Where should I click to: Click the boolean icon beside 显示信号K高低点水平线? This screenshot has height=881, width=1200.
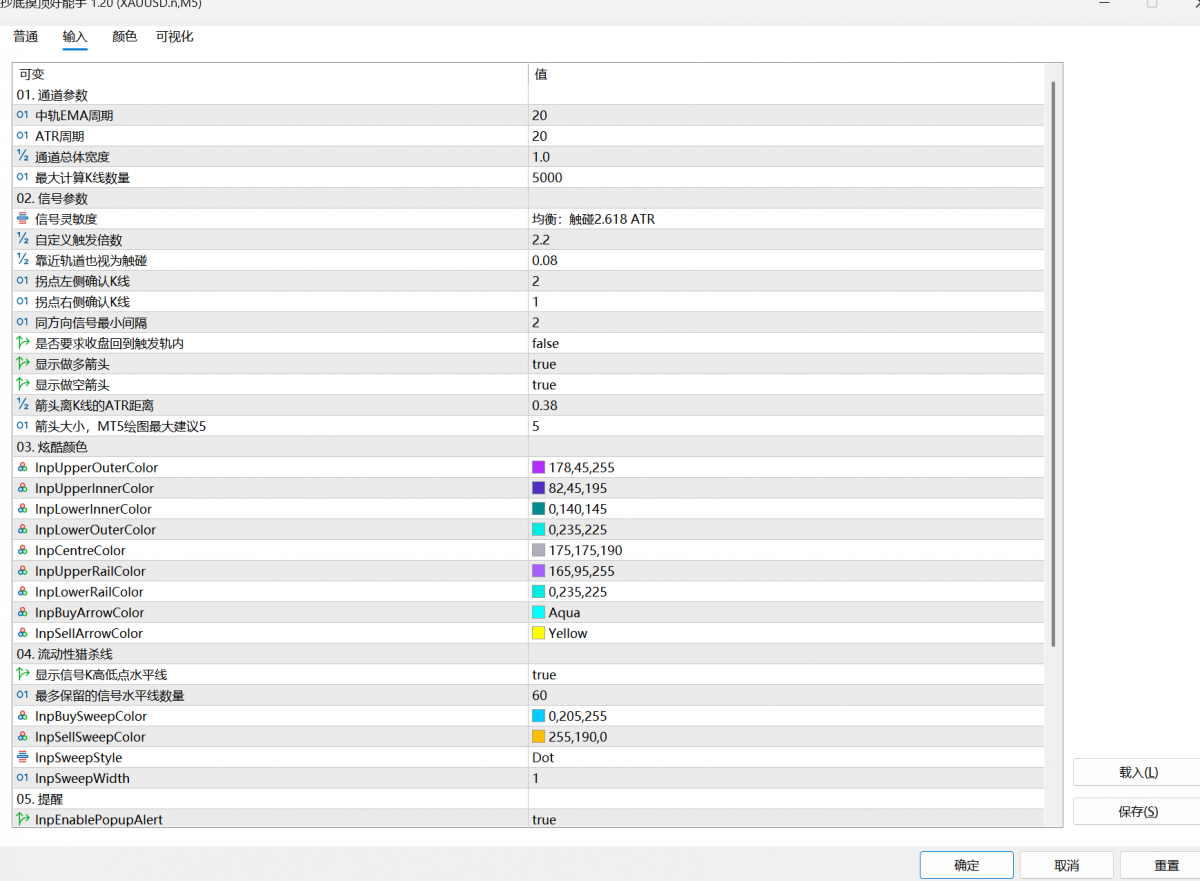[23, 675]
